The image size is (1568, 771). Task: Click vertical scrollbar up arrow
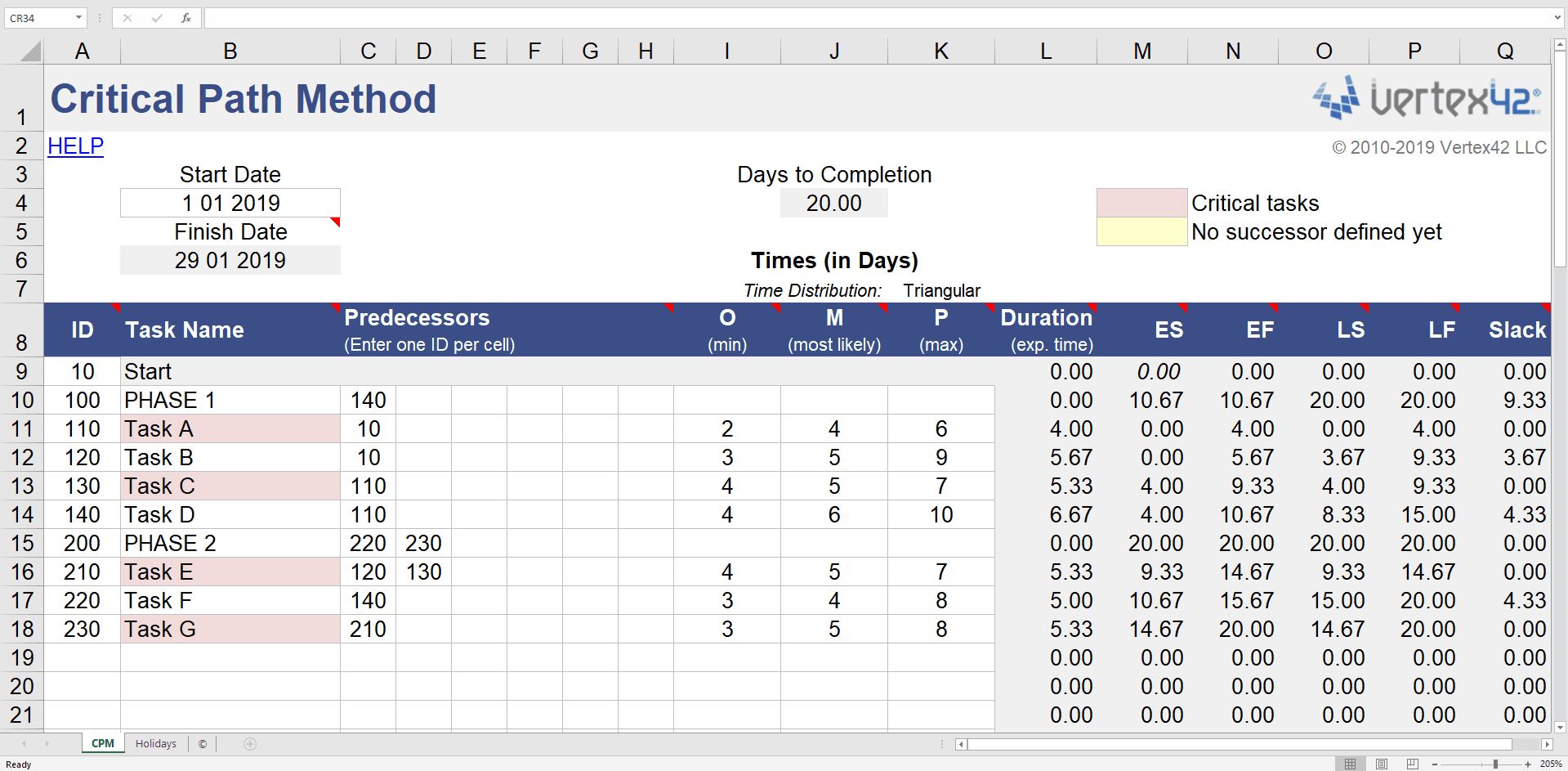coord(1560,45)
